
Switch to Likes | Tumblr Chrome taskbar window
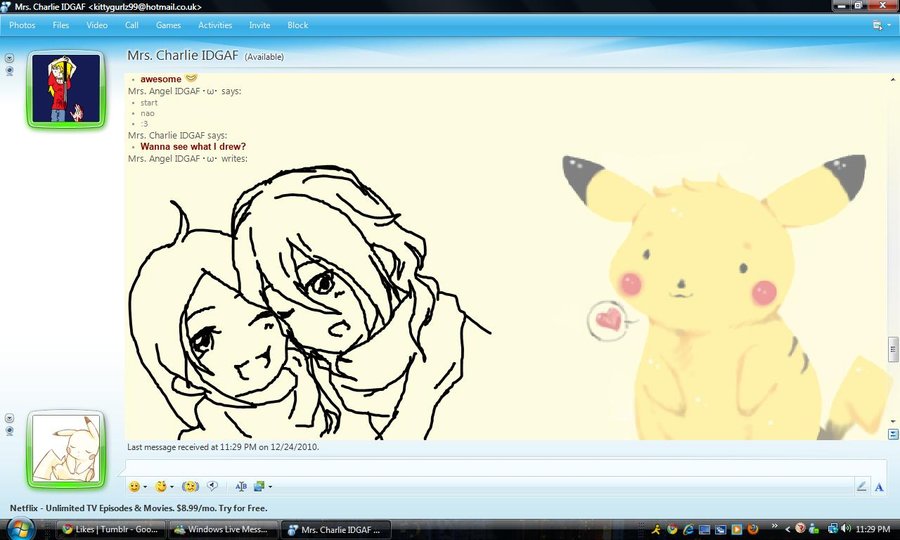(x=111, y=529)
